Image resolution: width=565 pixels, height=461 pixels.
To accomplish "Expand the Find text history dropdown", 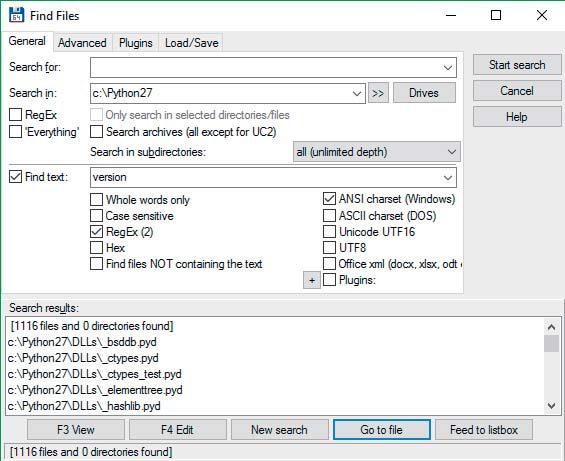I will tap(448, 177).
